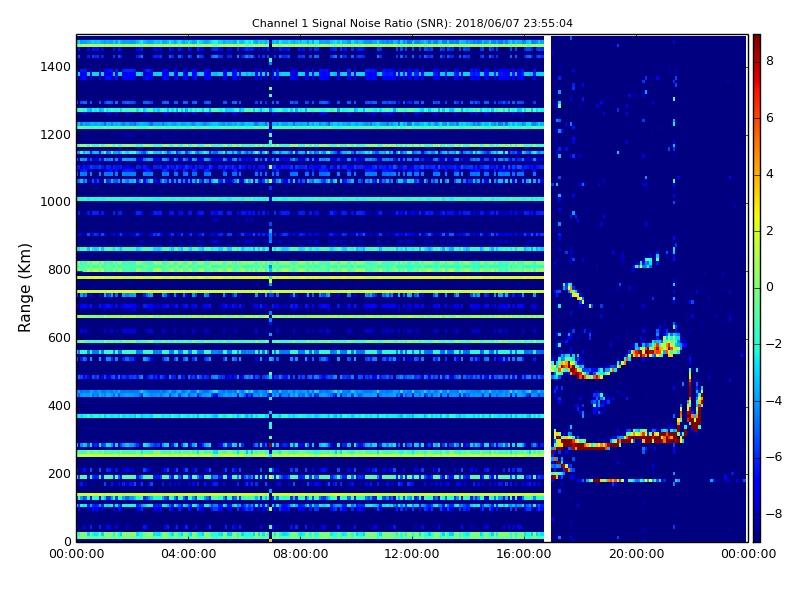
Task: Click the 400 range tick label
Action: [59, 406]
